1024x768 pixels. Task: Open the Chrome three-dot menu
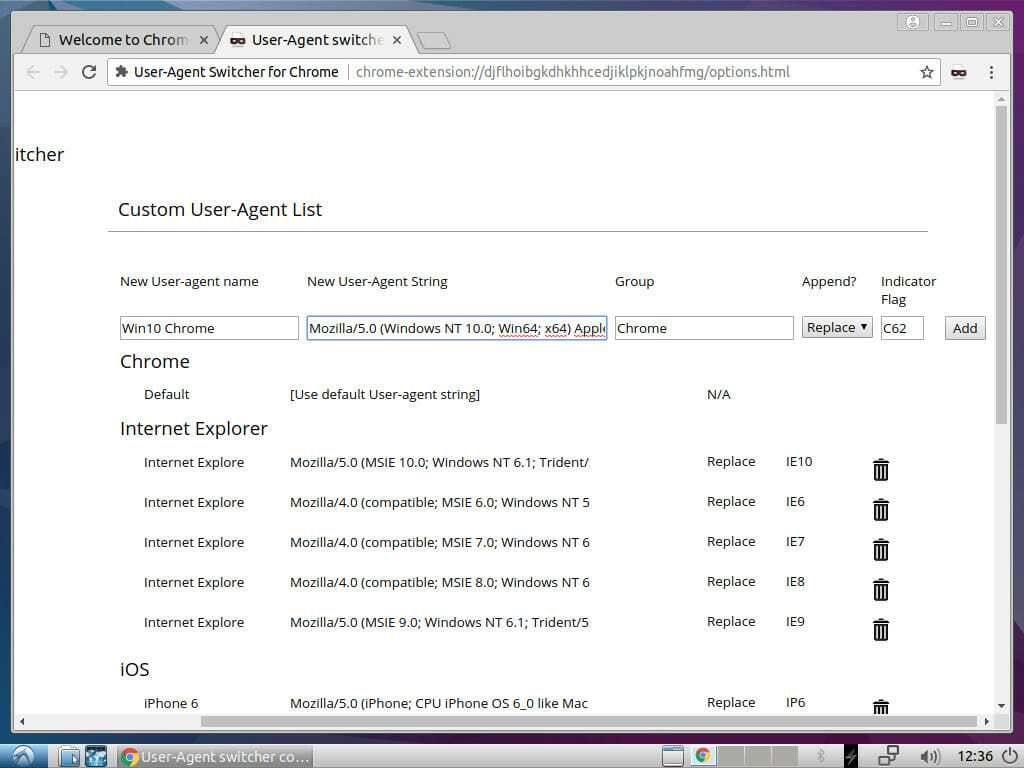point(991,71)
